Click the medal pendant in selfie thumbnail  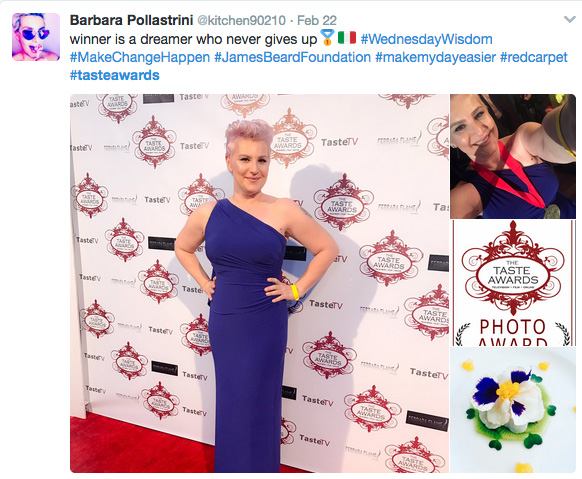[x=552, y=211]
